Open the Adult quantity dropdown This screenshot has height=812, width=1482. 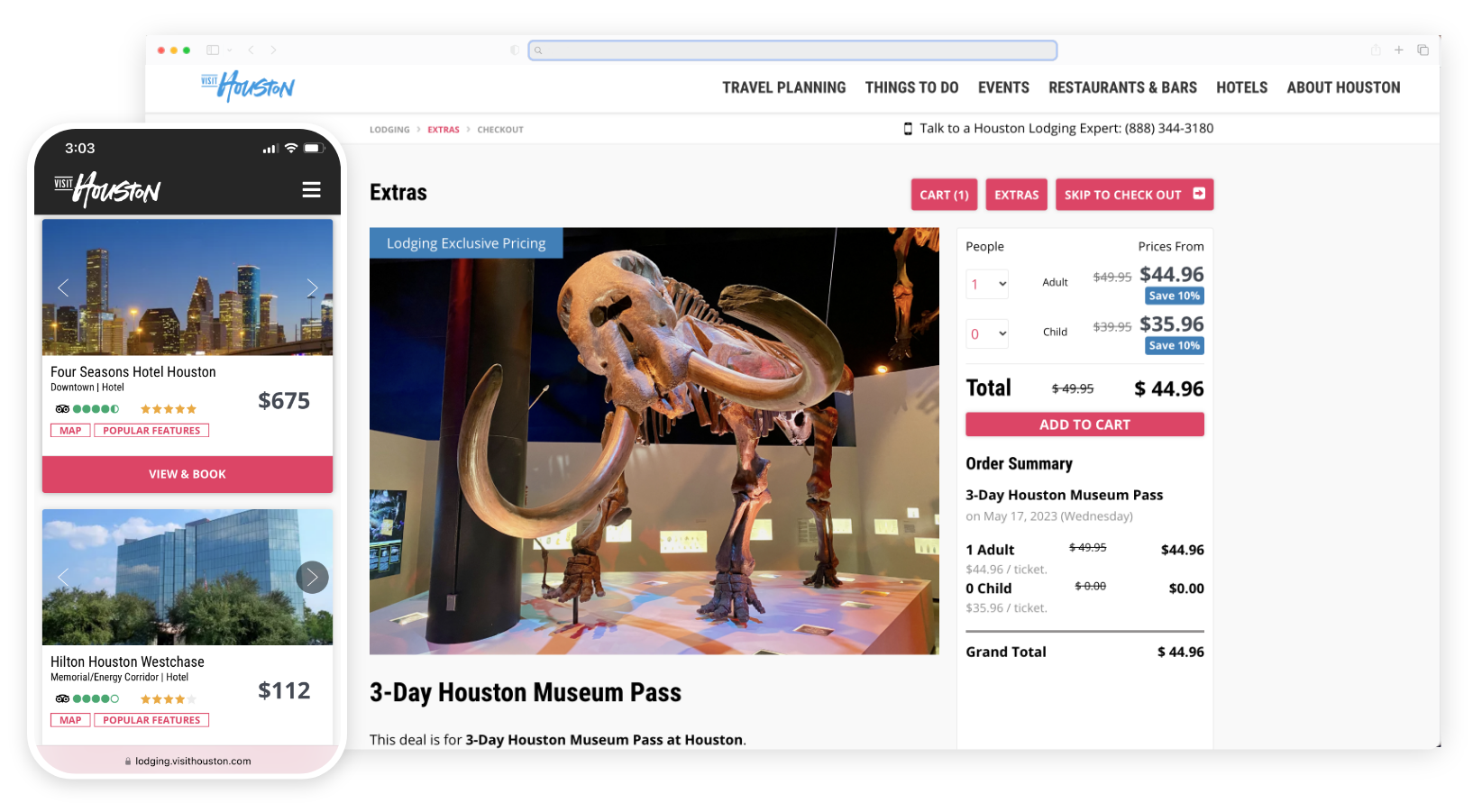pos(987,284)
